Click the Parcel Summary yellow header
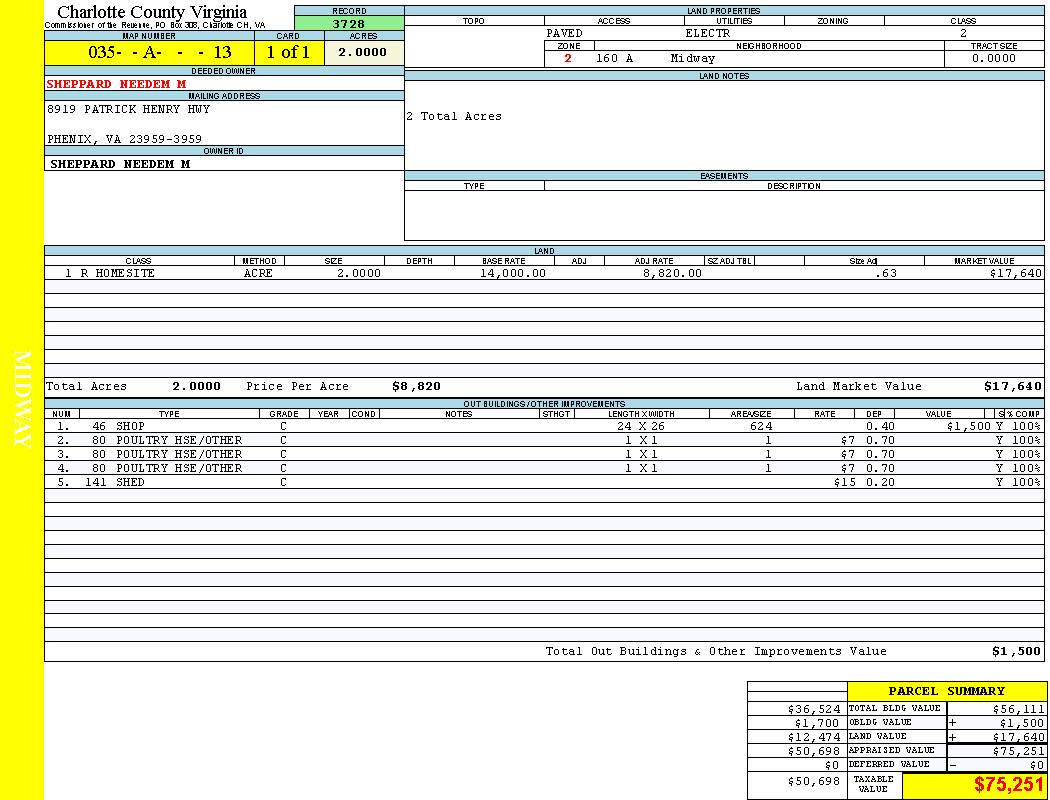The image size is (1050, 800). (x=946, y=691)
